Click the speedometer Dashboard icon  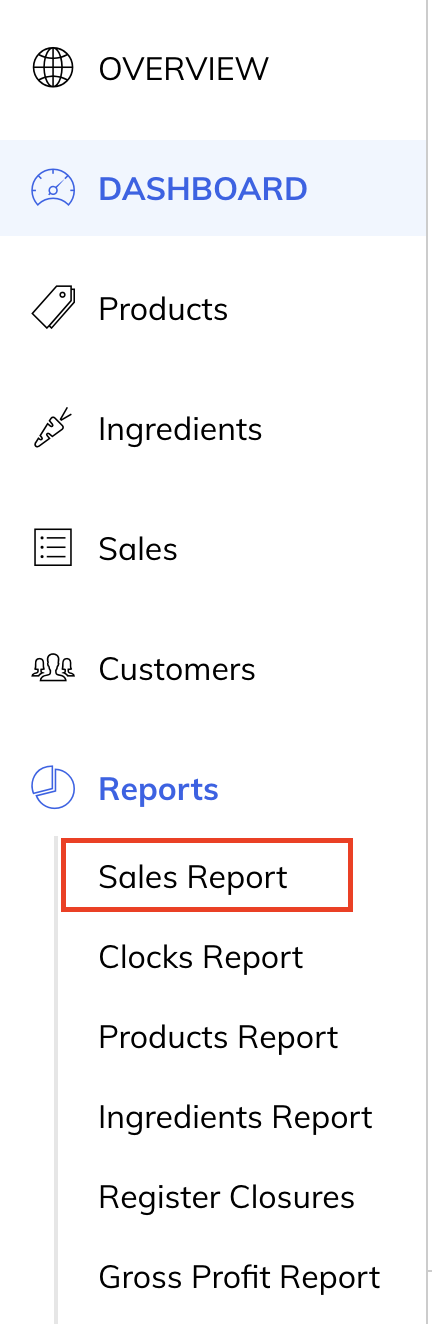[x=53, y=189]
